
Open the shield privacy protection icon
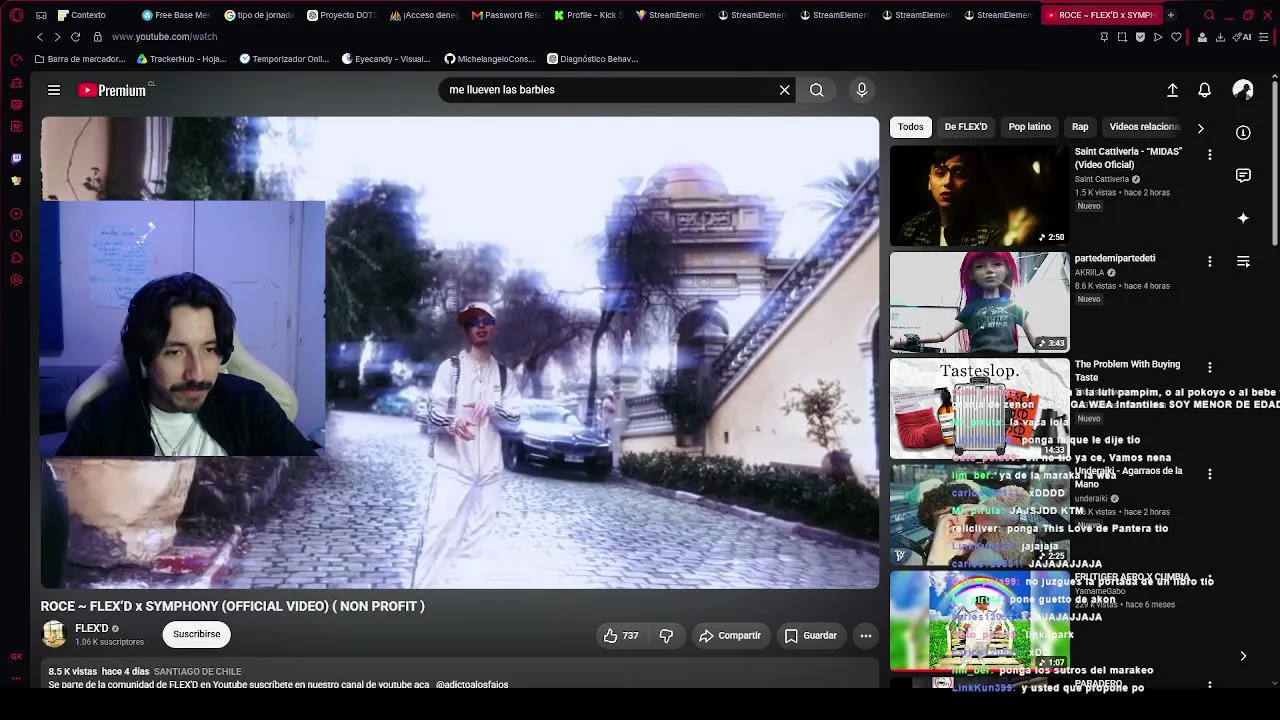click(x=1140, y=37)
